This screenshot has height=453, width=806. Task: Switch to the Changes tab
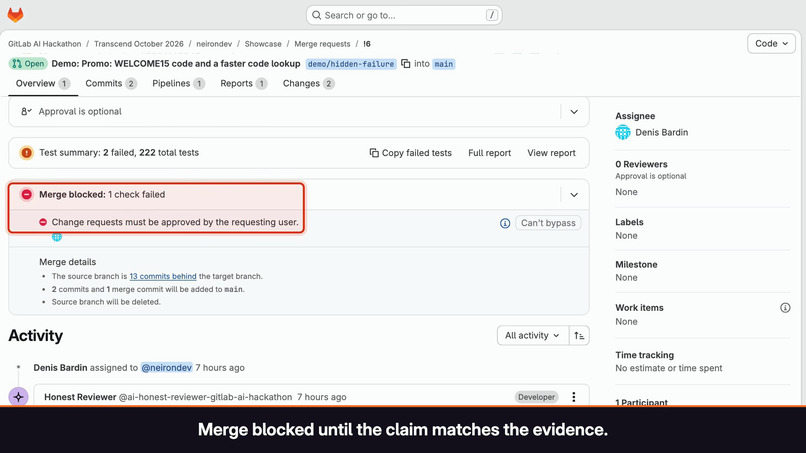pyautogui.click(x=308, y=83)
